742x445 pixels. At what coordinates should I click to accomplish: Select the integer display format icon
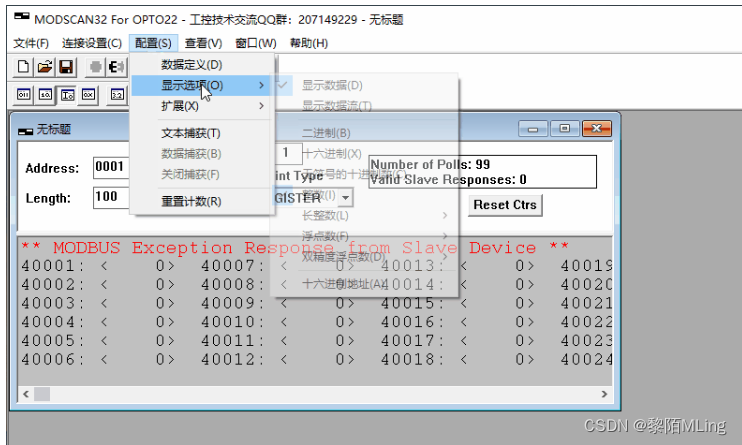click(x=67, y=95)
